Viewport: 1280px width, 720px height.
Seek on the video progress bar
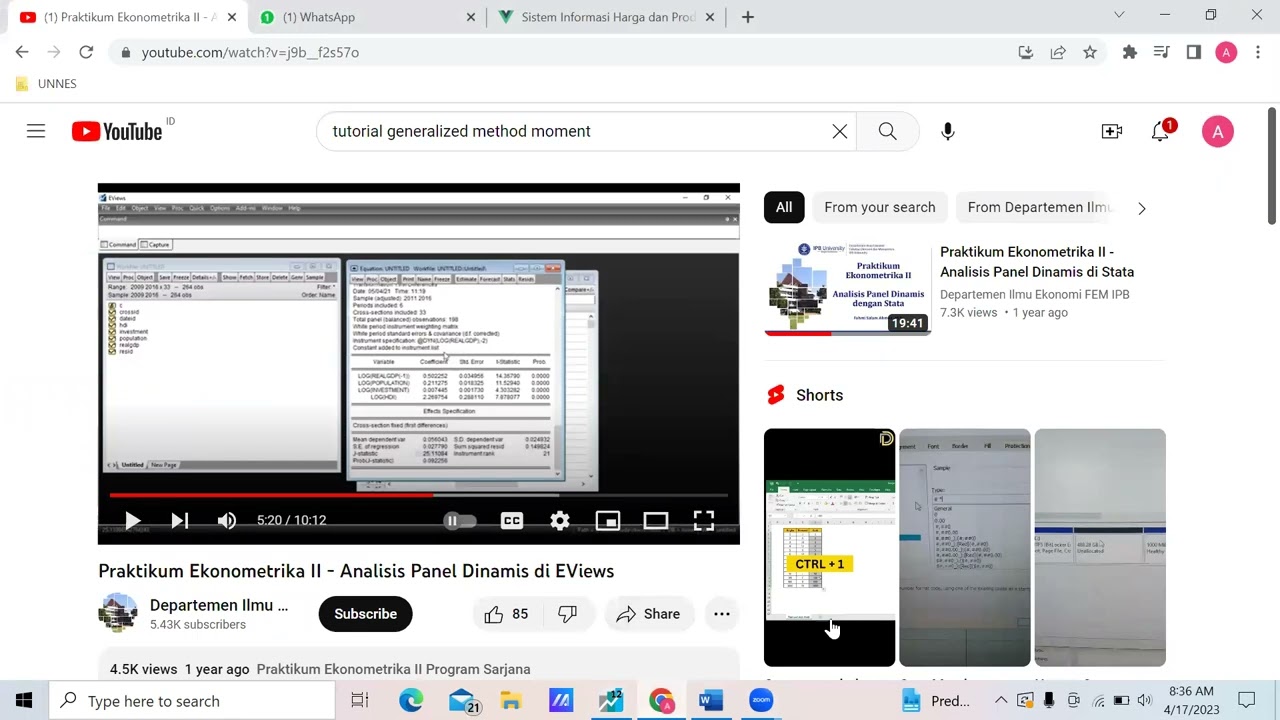(x=419, y=494)
